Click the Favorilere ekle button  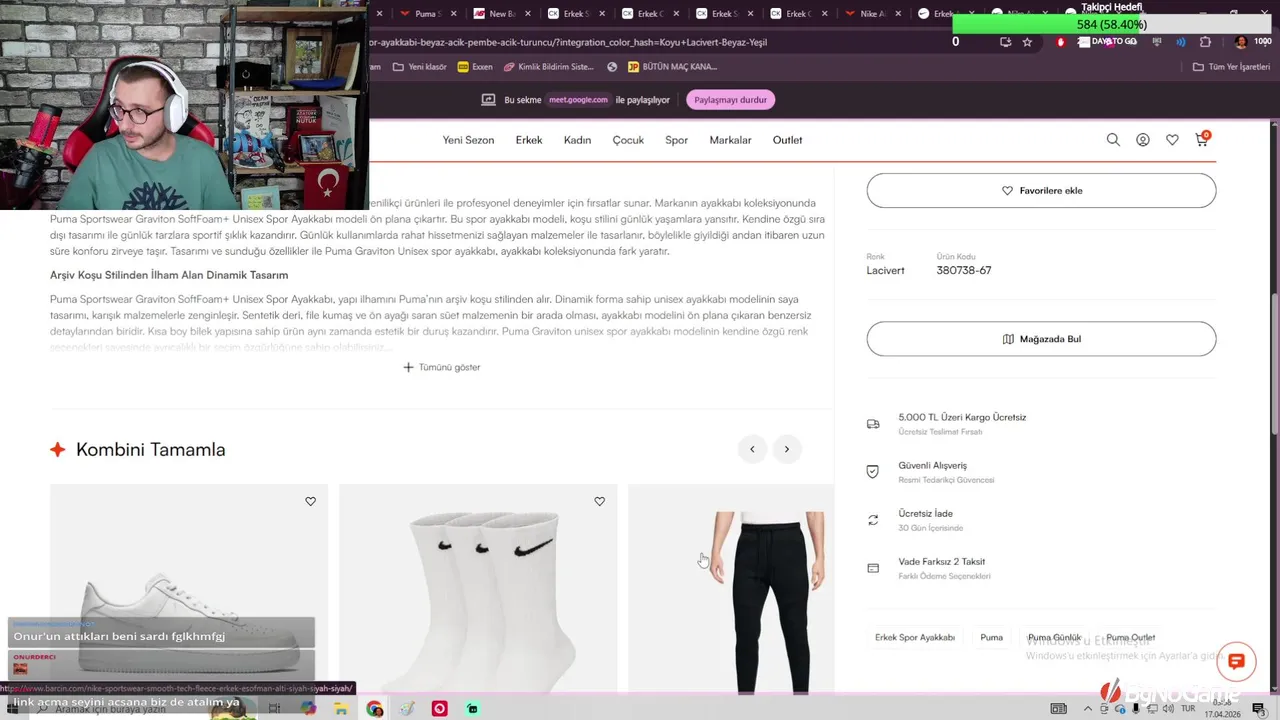[x=1041, y=190]
